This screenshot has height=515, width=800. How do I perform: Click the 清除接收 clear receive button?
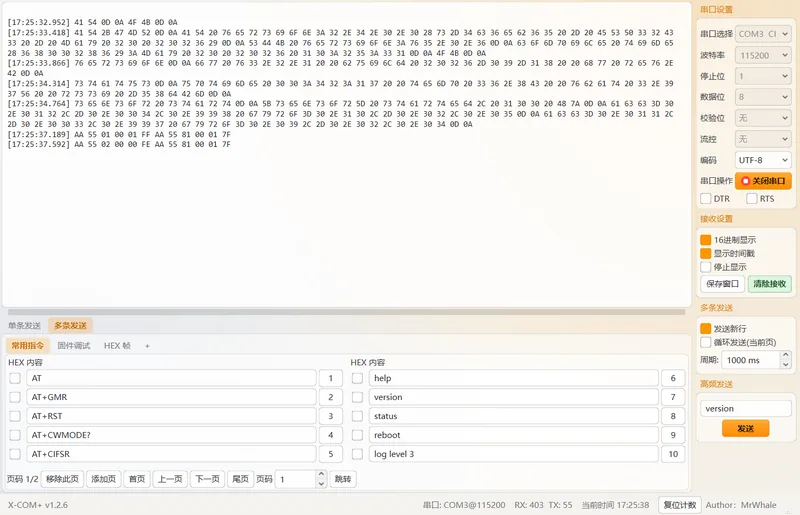(x=769, y=284)
